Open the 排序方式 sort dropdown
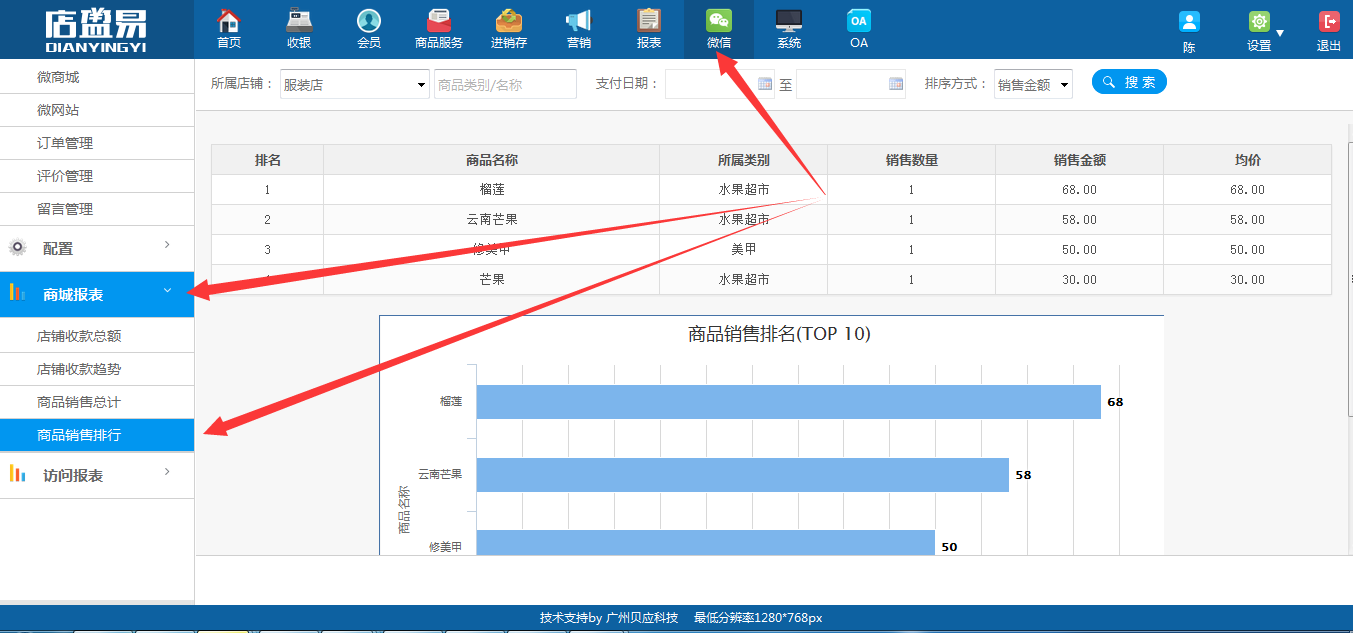Viewport: 1353px width, 633px height. tap(1033, 85)
